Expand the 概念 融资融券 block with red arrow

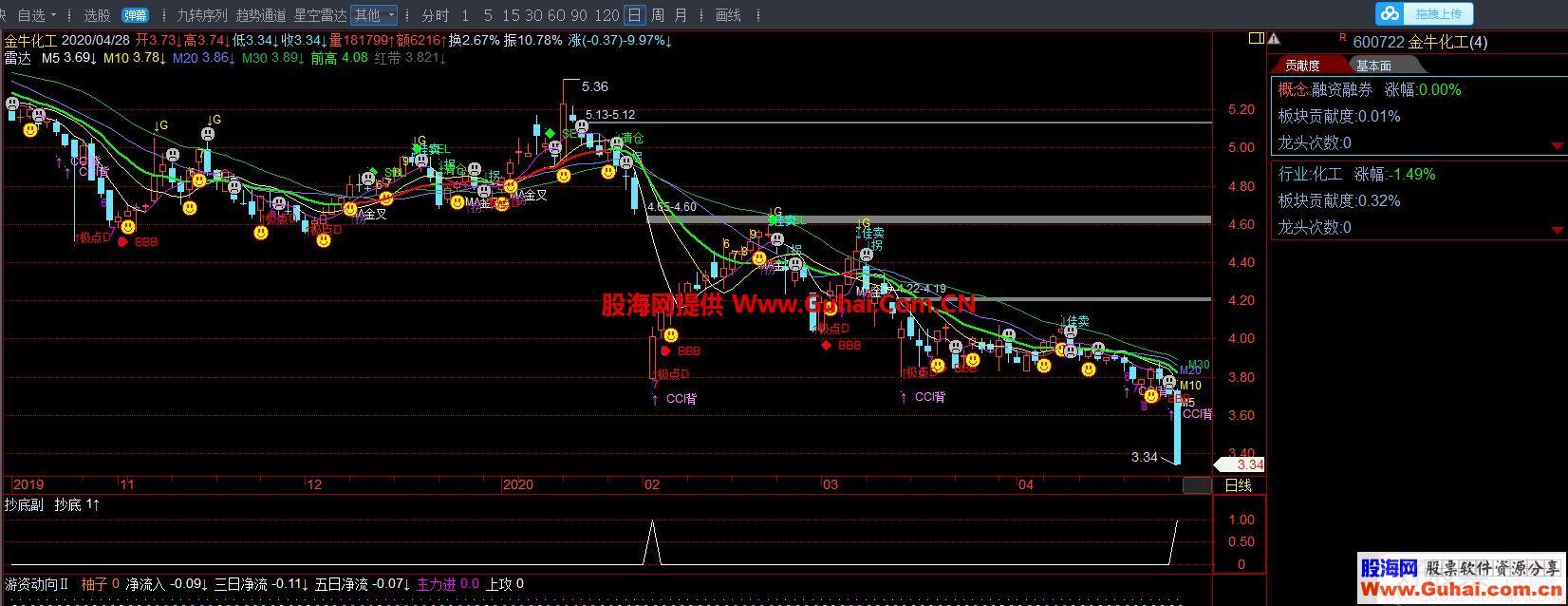(1558, 146)
